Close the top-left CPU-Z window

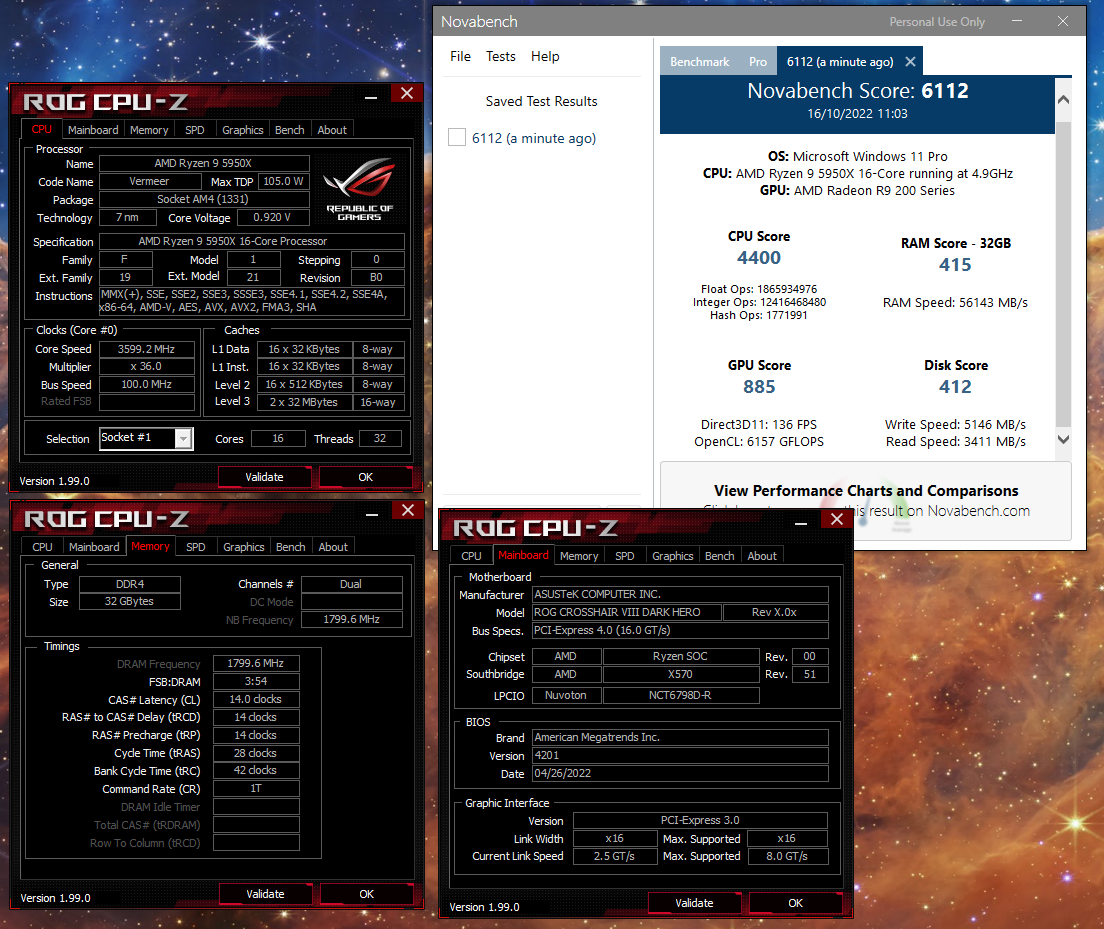pos(407,94)
